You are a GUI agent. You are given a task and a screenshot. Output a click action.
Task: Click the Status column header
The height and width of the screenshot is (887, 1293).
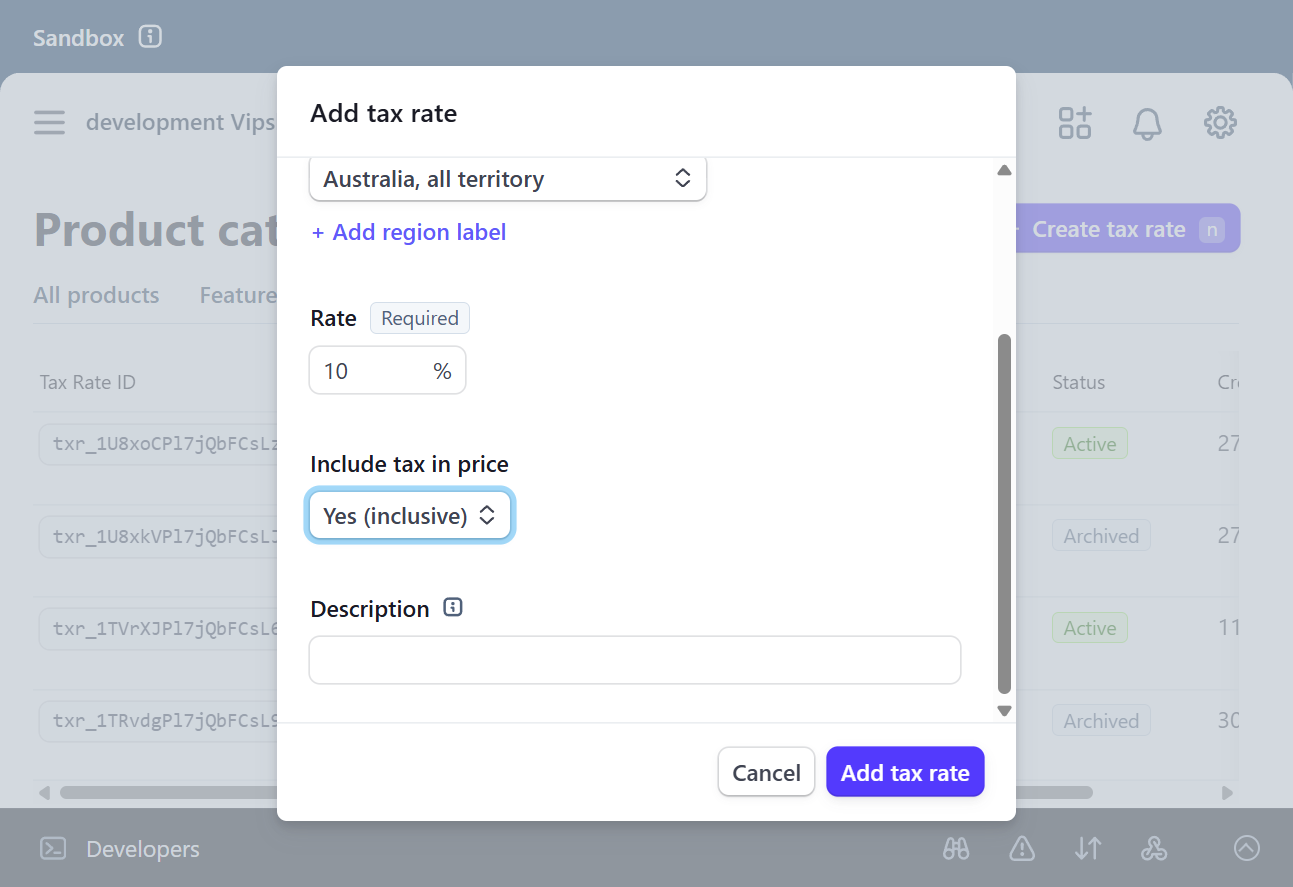[x=1078, y=382]
